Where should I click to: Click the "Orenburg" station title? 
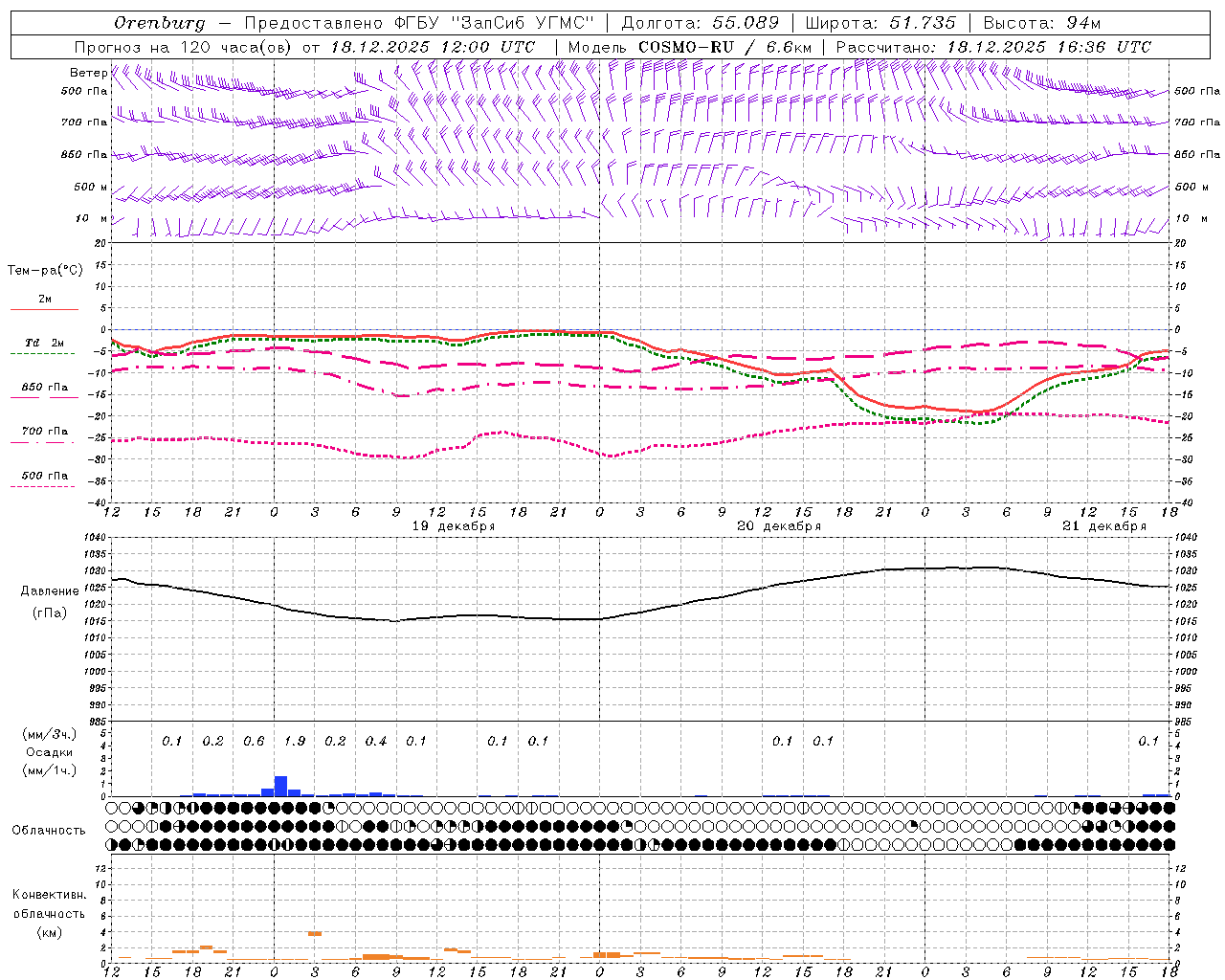(160, 23)
